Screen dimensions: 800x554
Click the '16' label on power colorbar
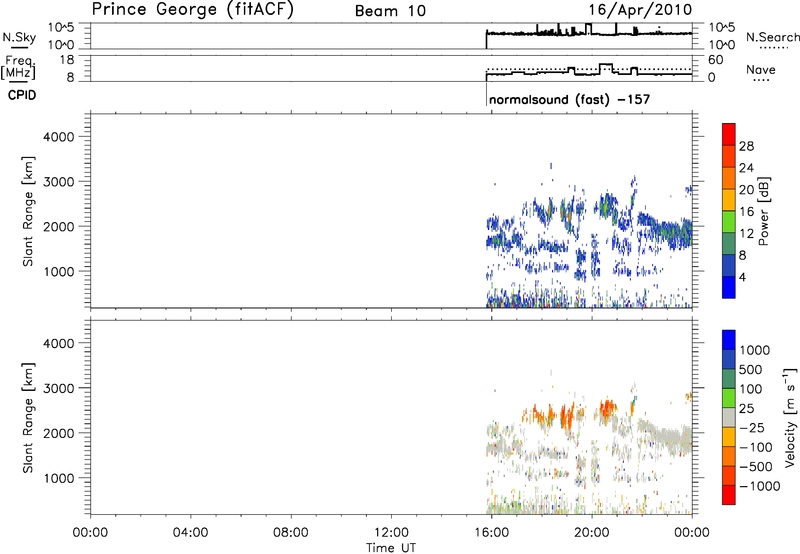746,212
